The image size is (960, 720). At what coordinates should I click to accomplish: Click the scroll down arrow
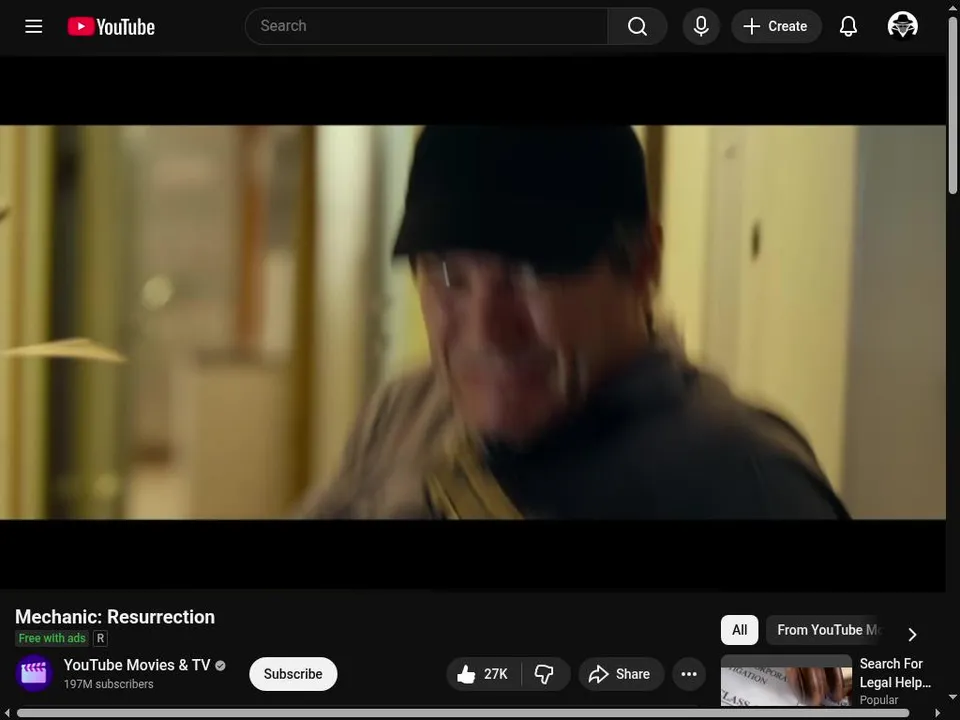tap(953, 697)
